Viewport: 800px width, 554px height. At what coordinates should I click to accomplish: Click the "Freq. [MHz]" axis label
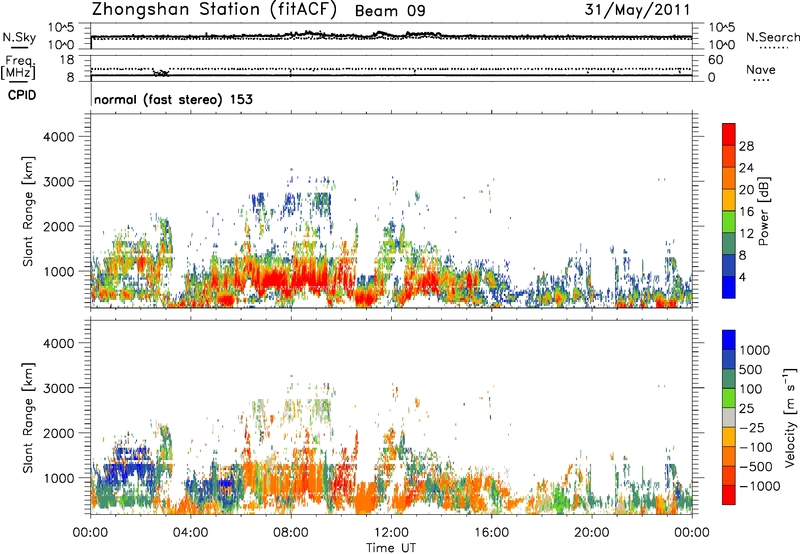point(19,68)
